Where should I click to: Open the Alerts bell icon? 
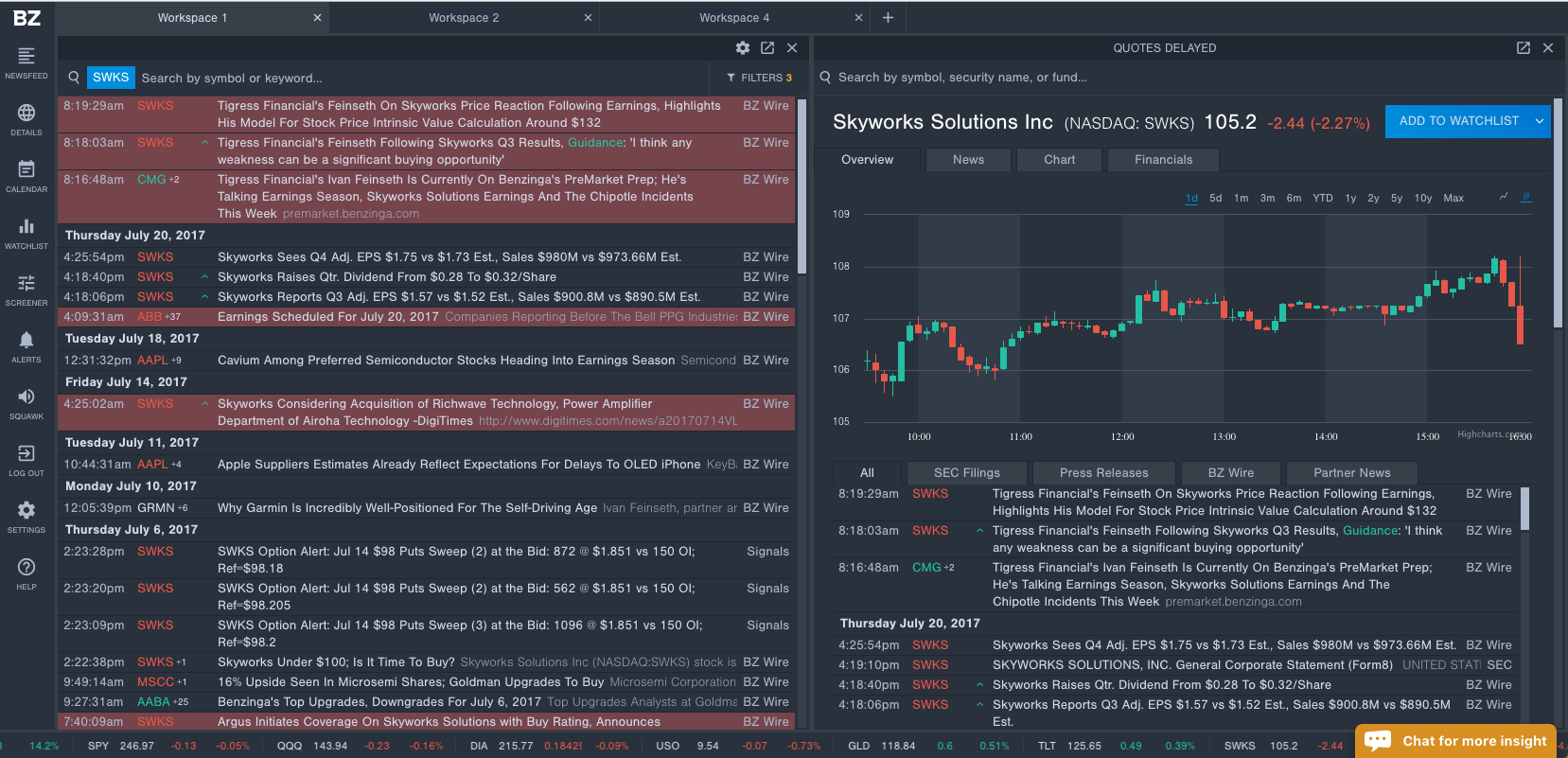click(26, 346)
